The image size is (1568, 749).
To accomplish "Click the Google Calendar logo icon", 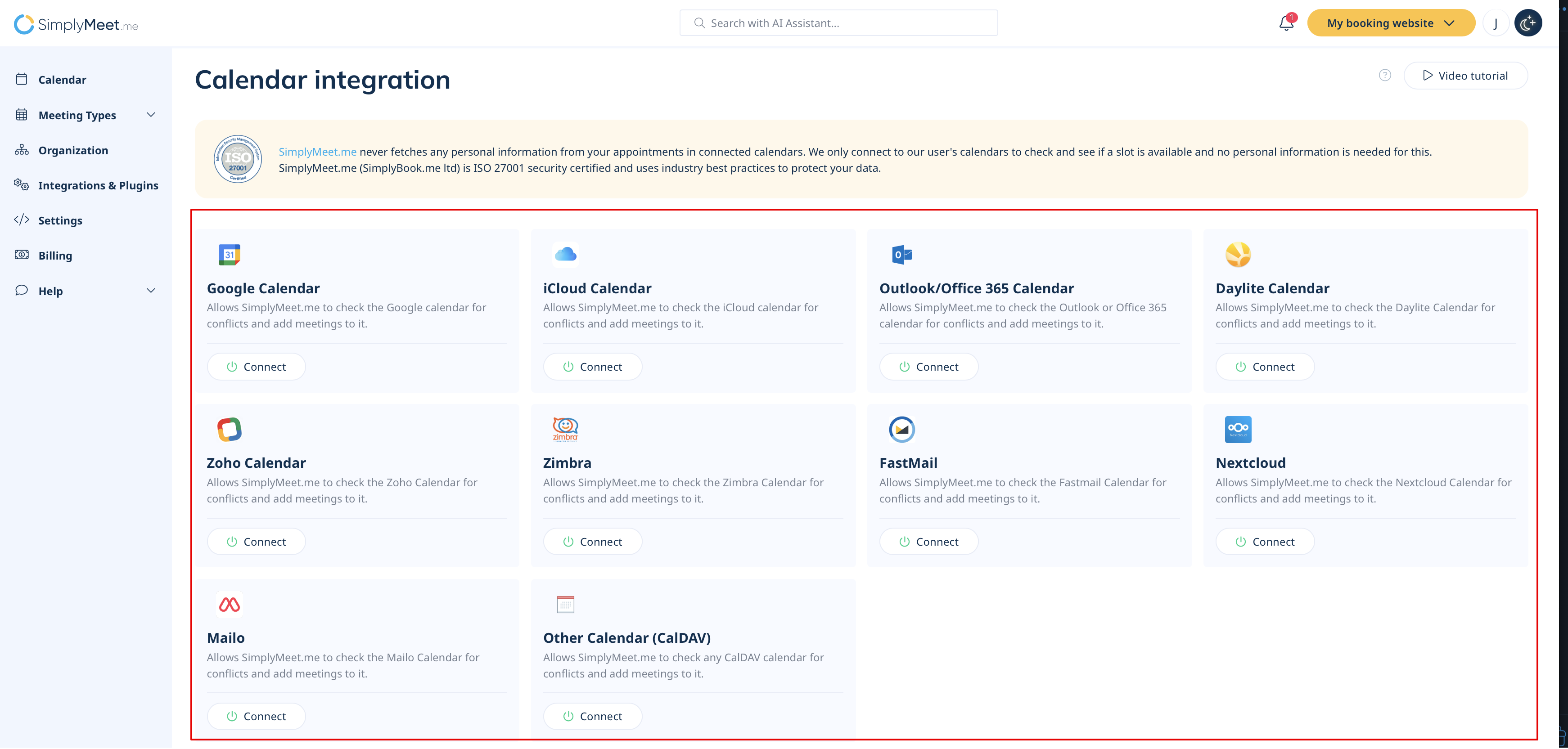I will coord(230,255).
